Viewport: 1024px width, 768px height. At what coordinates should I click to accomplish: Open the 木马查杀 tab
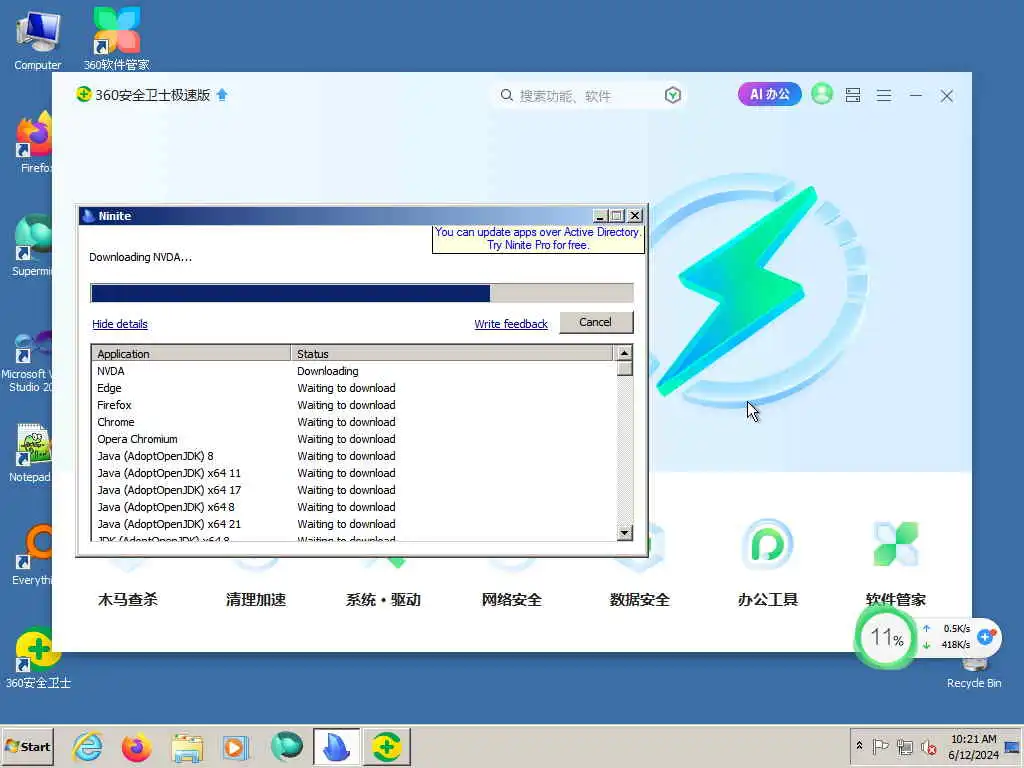128,600
